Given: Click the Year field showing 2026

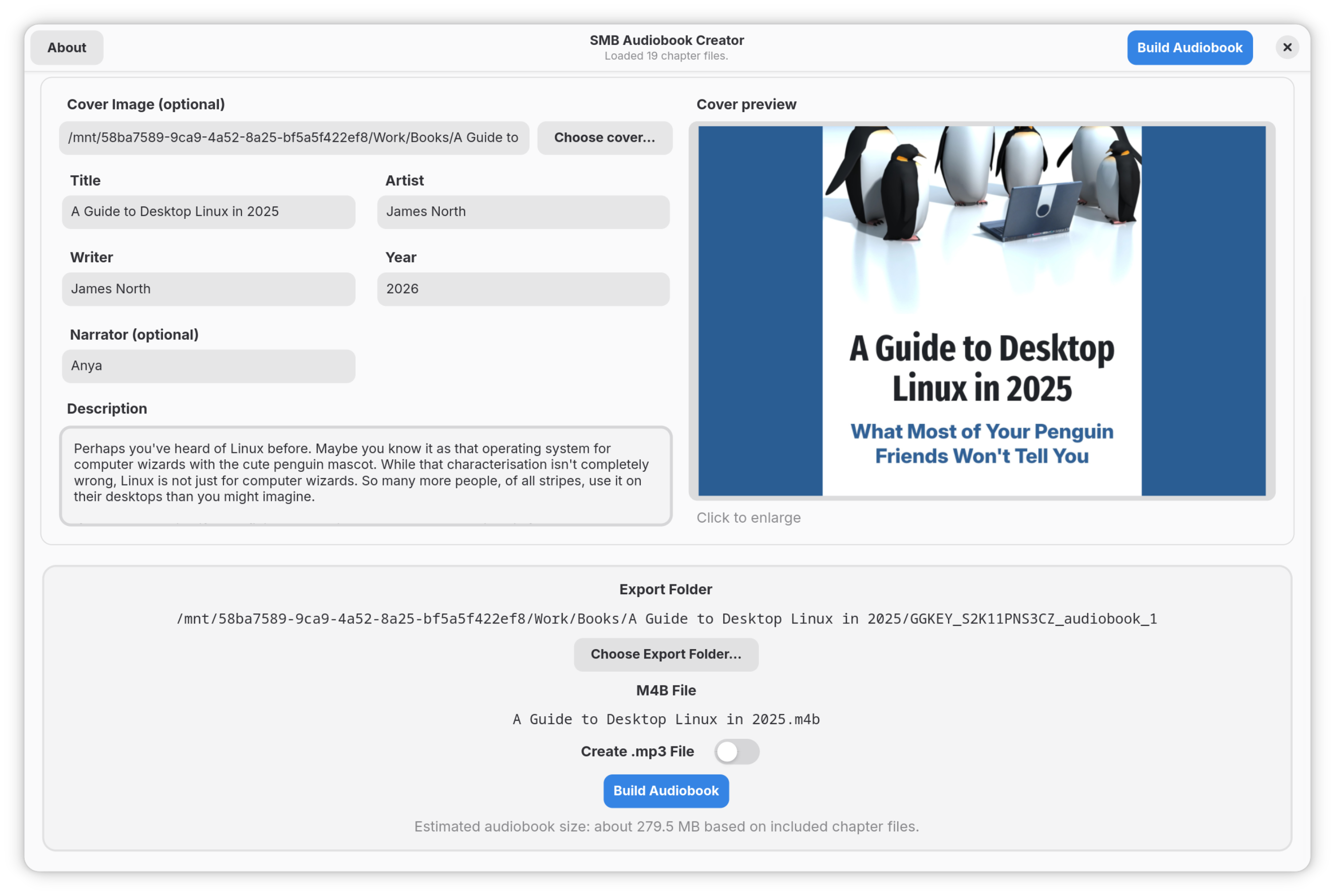Looking at the screenshot, I should 523,289.
